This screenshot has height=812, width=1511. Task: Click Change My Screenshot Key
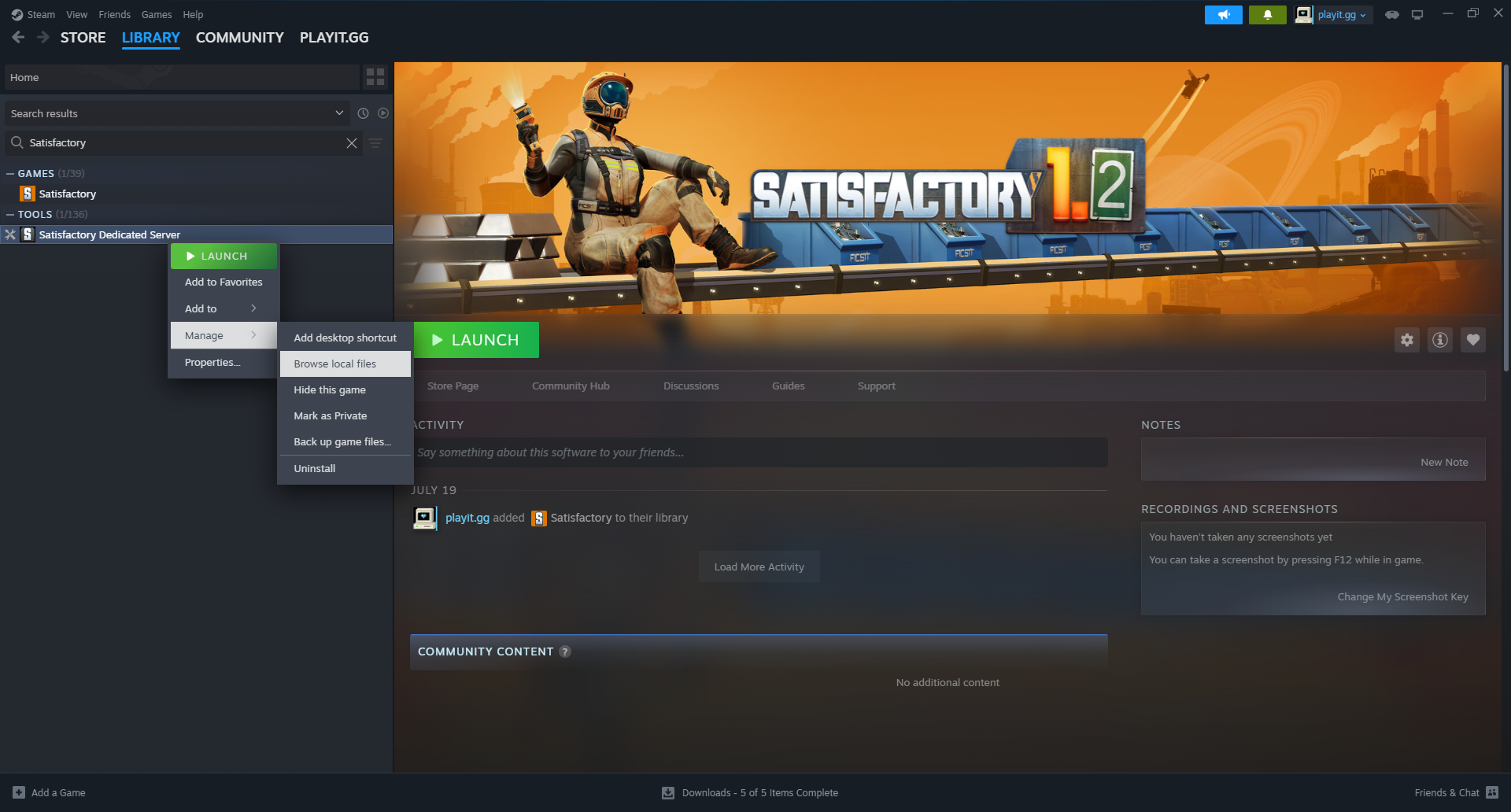[1402, 597]
